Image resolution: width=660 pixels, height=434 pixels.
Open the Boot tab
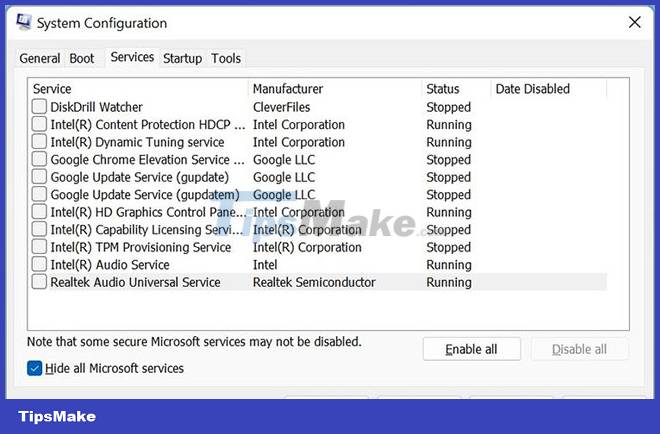[x=82, y=58]
